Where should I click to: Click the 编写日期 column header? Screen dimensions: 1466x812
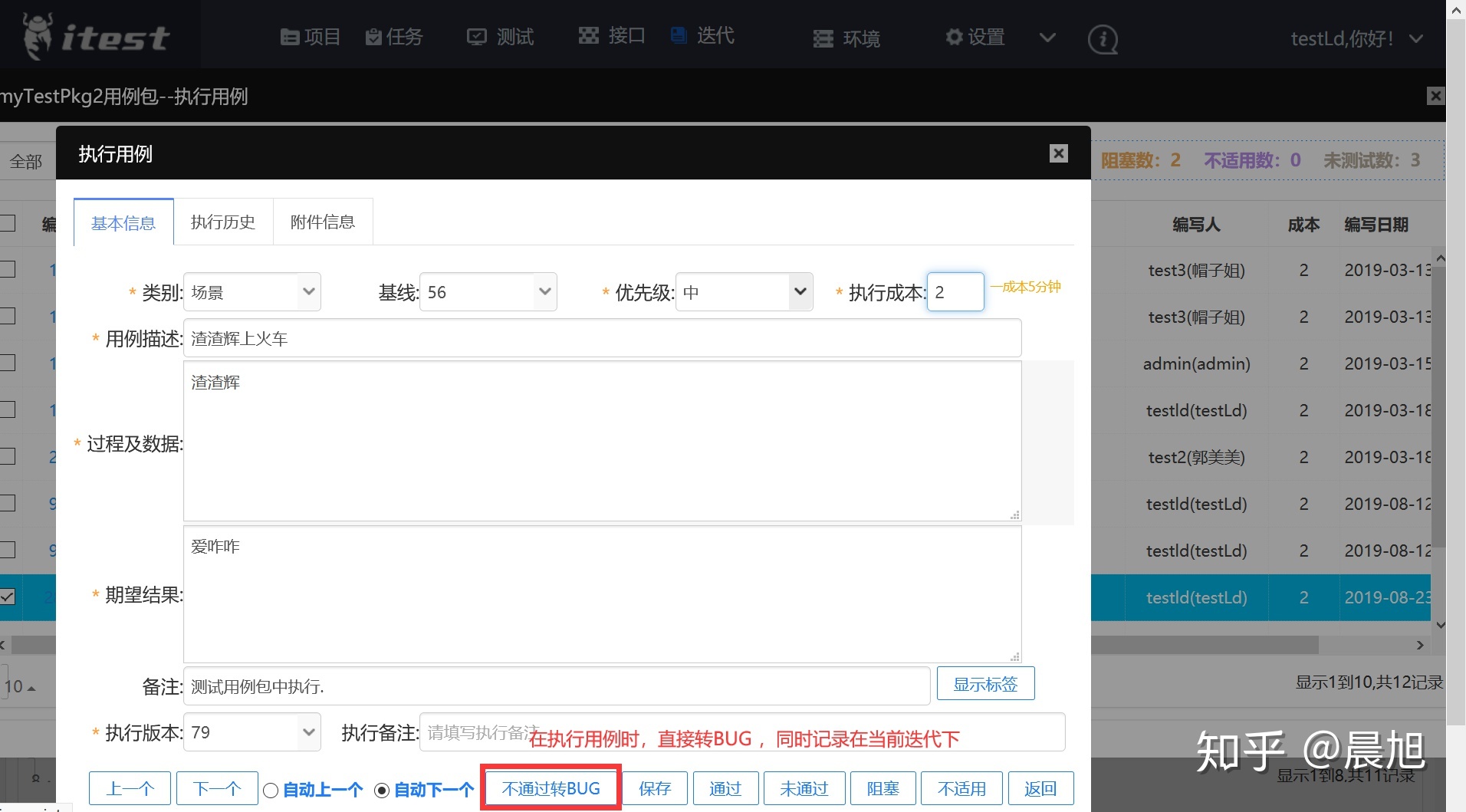coord(1376,224)
